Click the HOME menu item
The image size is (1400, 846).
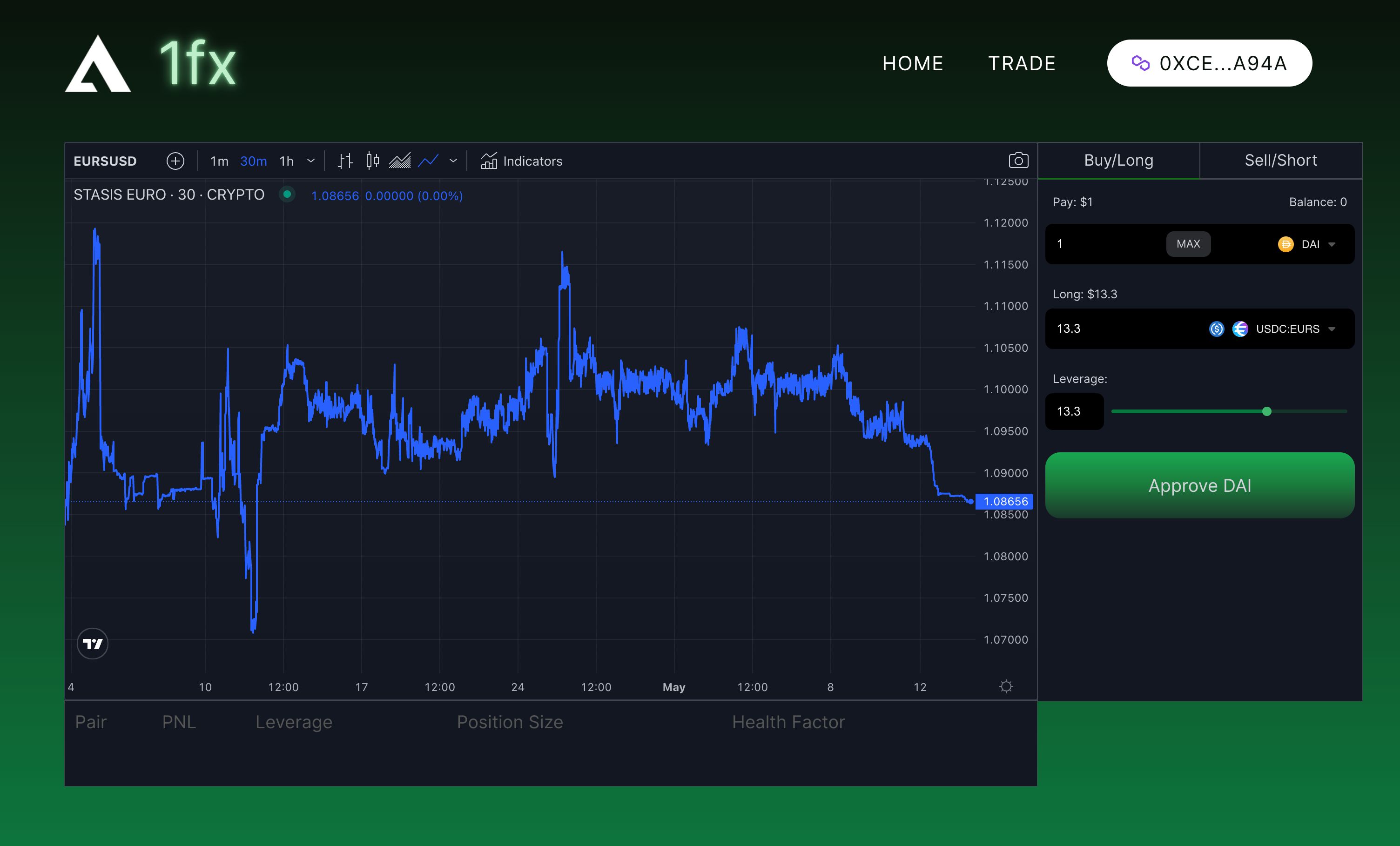tap(911, 63)
